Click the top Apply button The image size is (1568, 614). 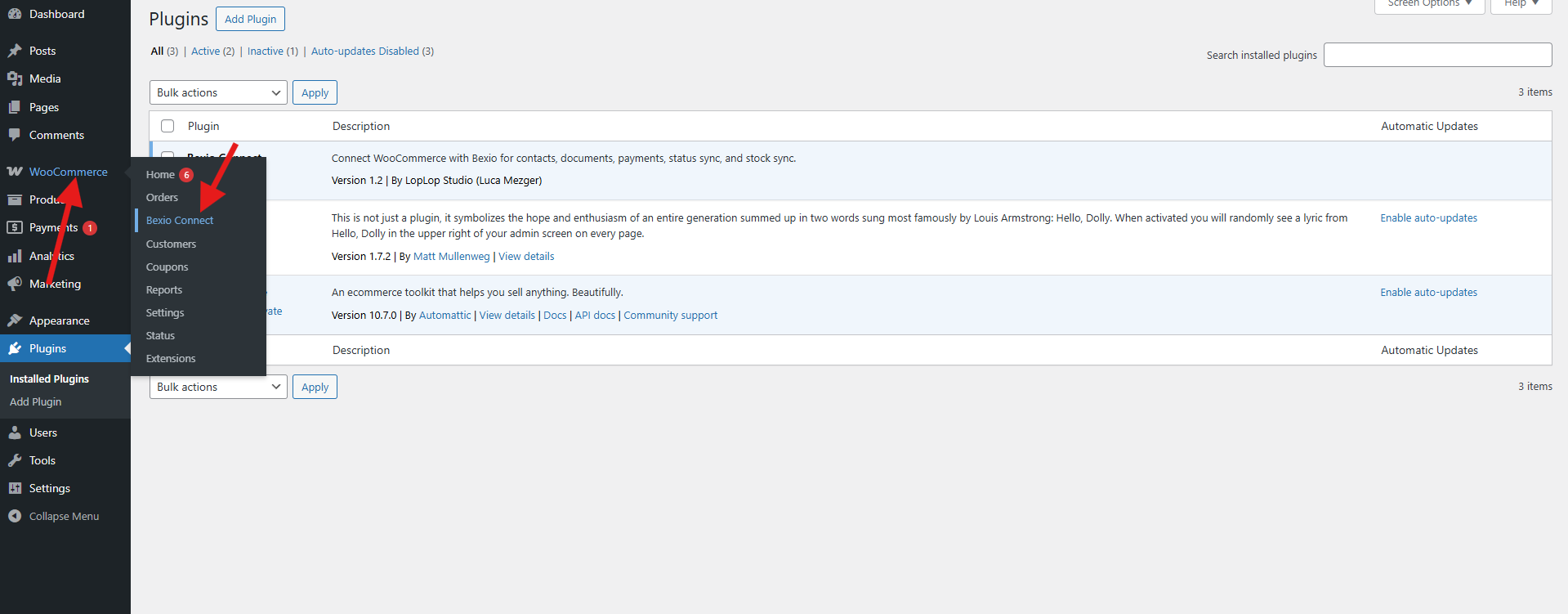[x=315, y=92]
